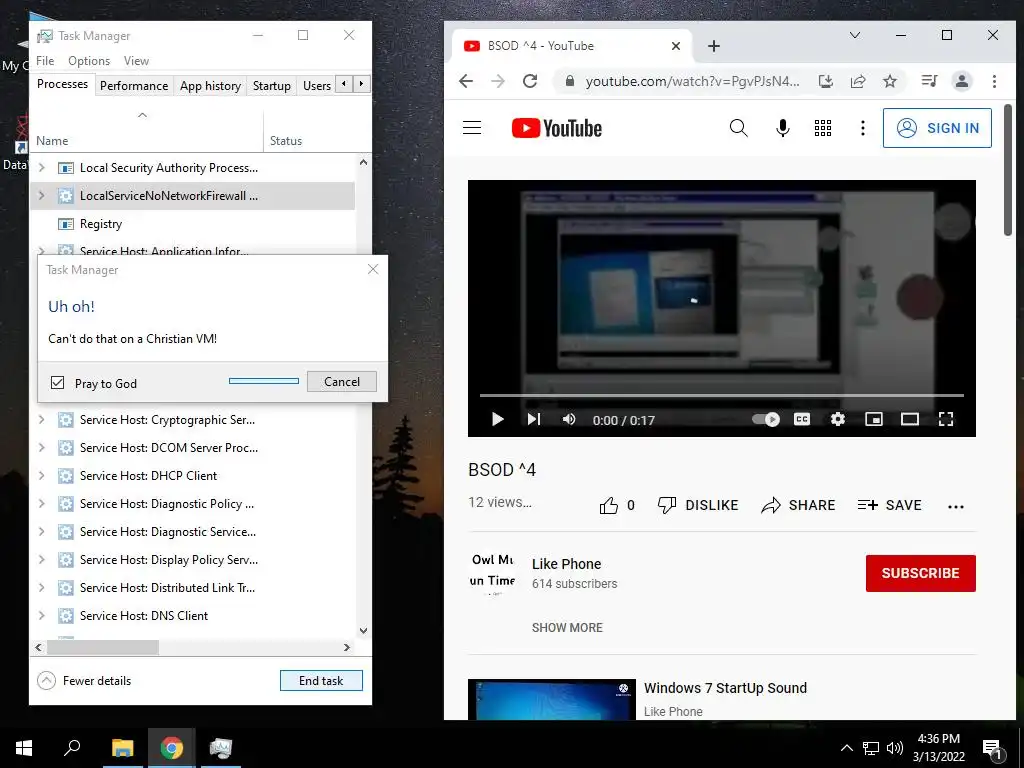Open Chrome three-dot menu

(x=994, y=81)
